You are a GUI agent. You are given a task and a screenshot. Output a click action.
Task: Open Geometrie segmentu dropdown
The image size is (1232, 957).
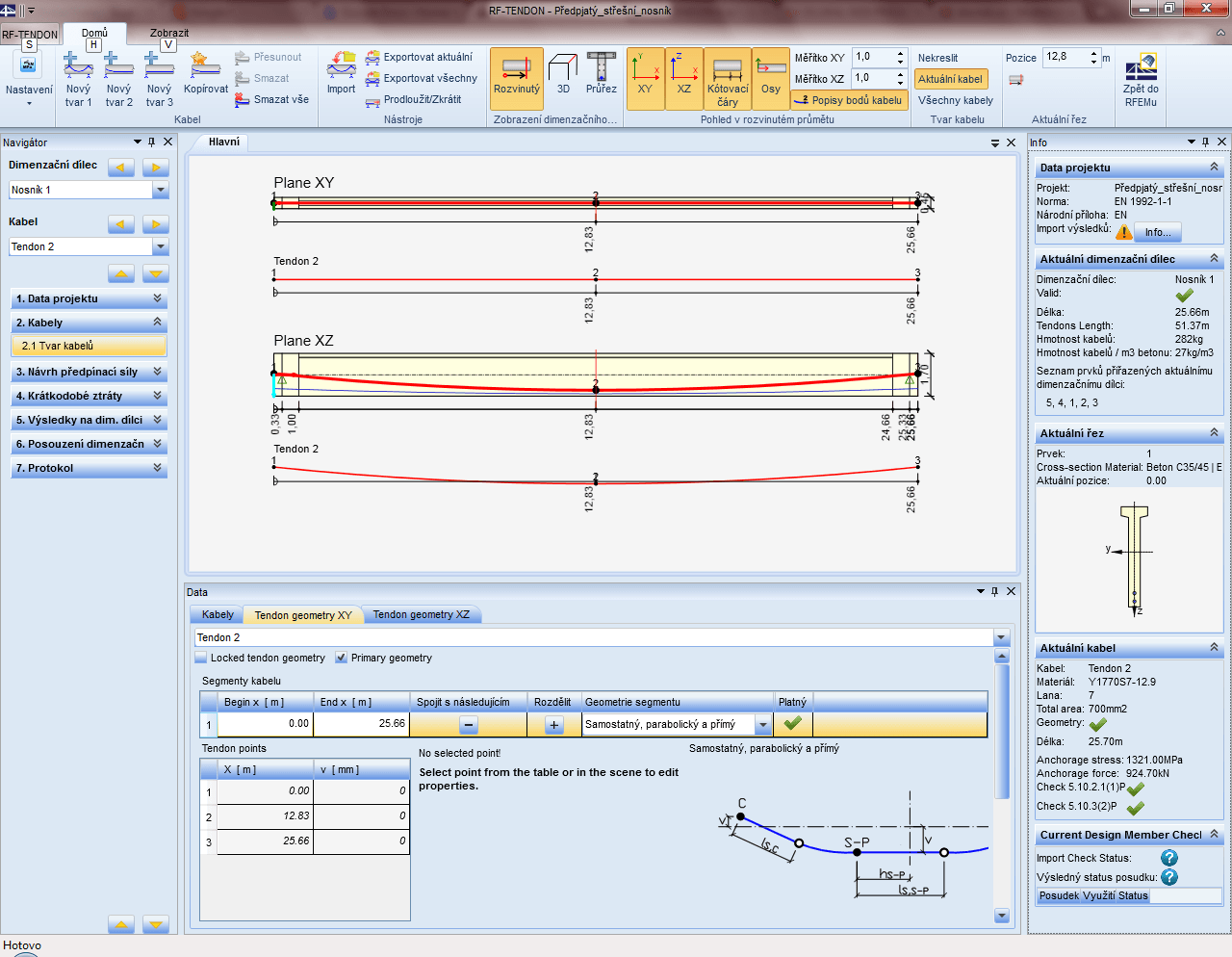click(763, 725)
